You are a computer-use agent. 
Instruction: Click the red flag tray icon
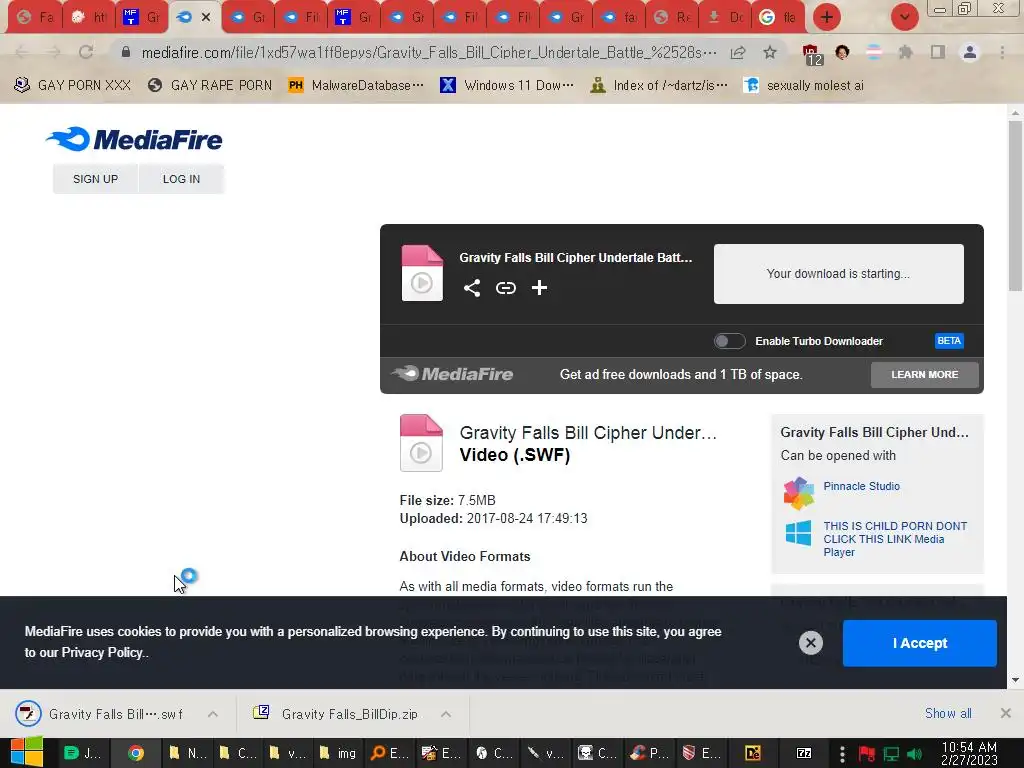(x=867, y=754)
